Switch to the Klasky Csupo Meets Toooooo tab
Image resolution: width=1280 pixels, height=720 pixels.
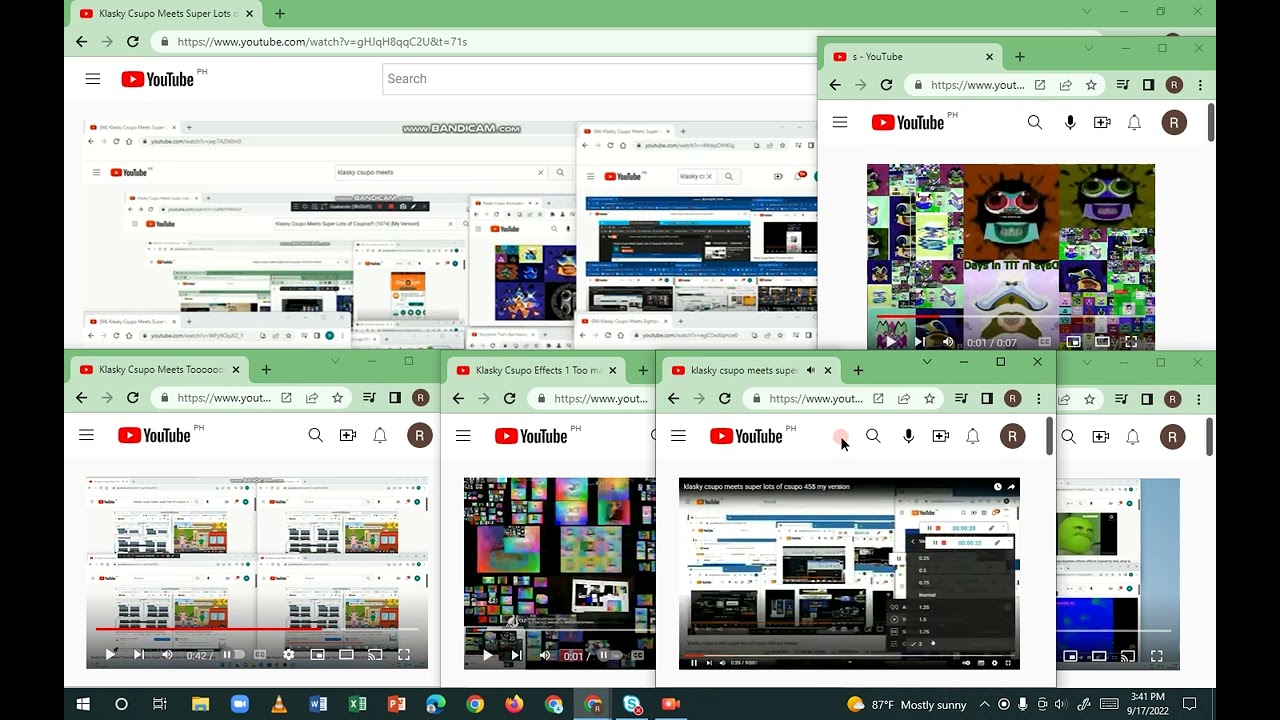(160, 370)
